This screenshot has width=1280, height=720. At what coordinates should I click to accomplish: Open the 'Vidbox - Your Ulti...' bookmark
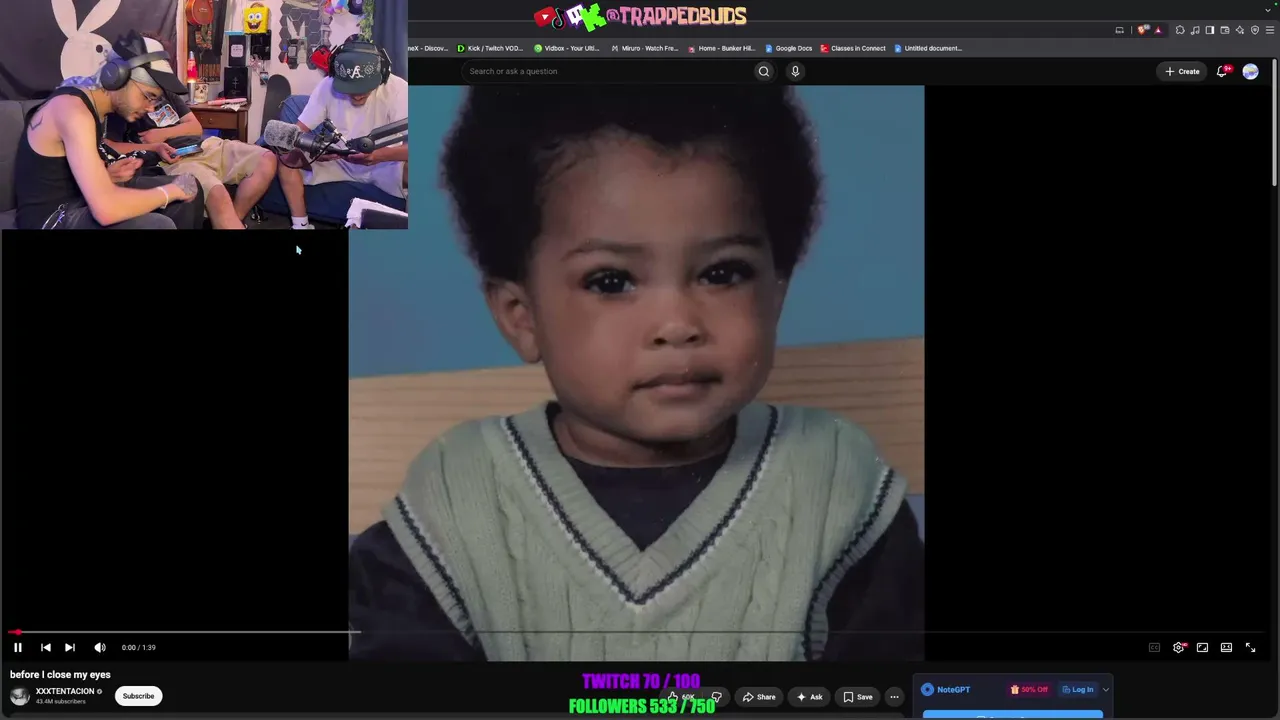point(567,48)
